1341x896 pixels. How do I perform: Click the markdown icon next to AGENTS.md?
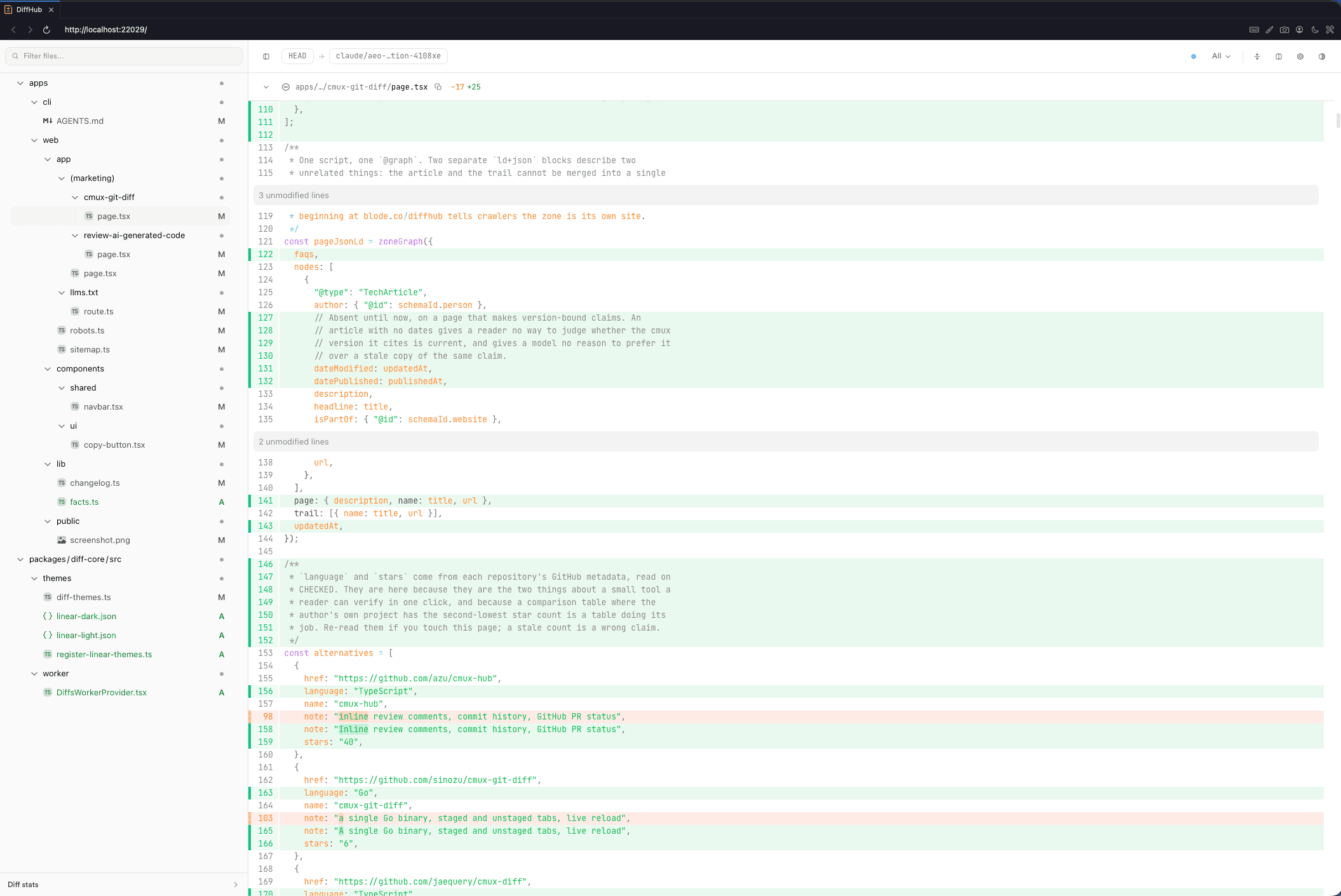pos(48,121)
